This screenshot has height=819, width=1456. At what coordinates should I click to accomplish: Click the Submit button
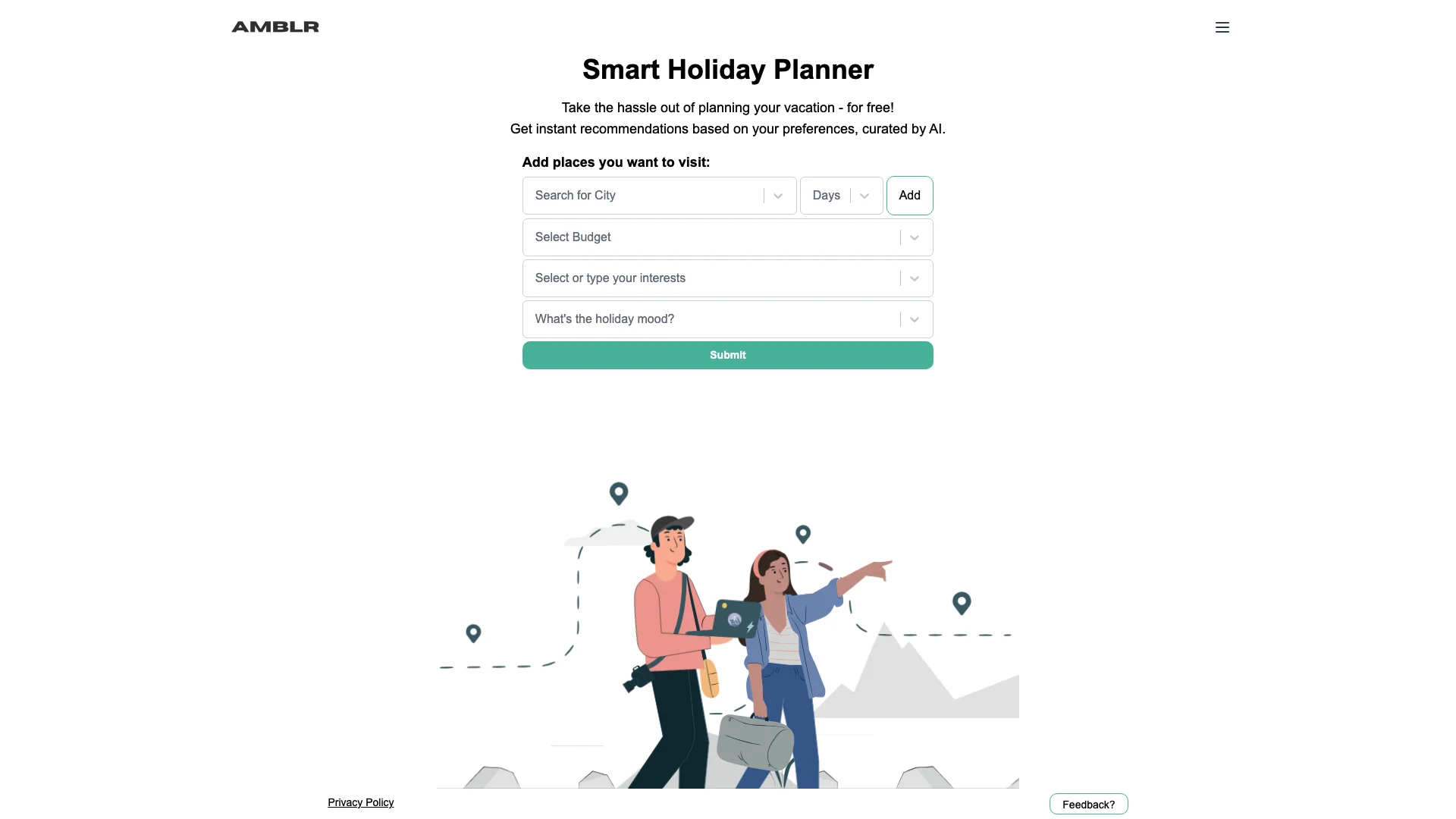[x=728, y=355]
